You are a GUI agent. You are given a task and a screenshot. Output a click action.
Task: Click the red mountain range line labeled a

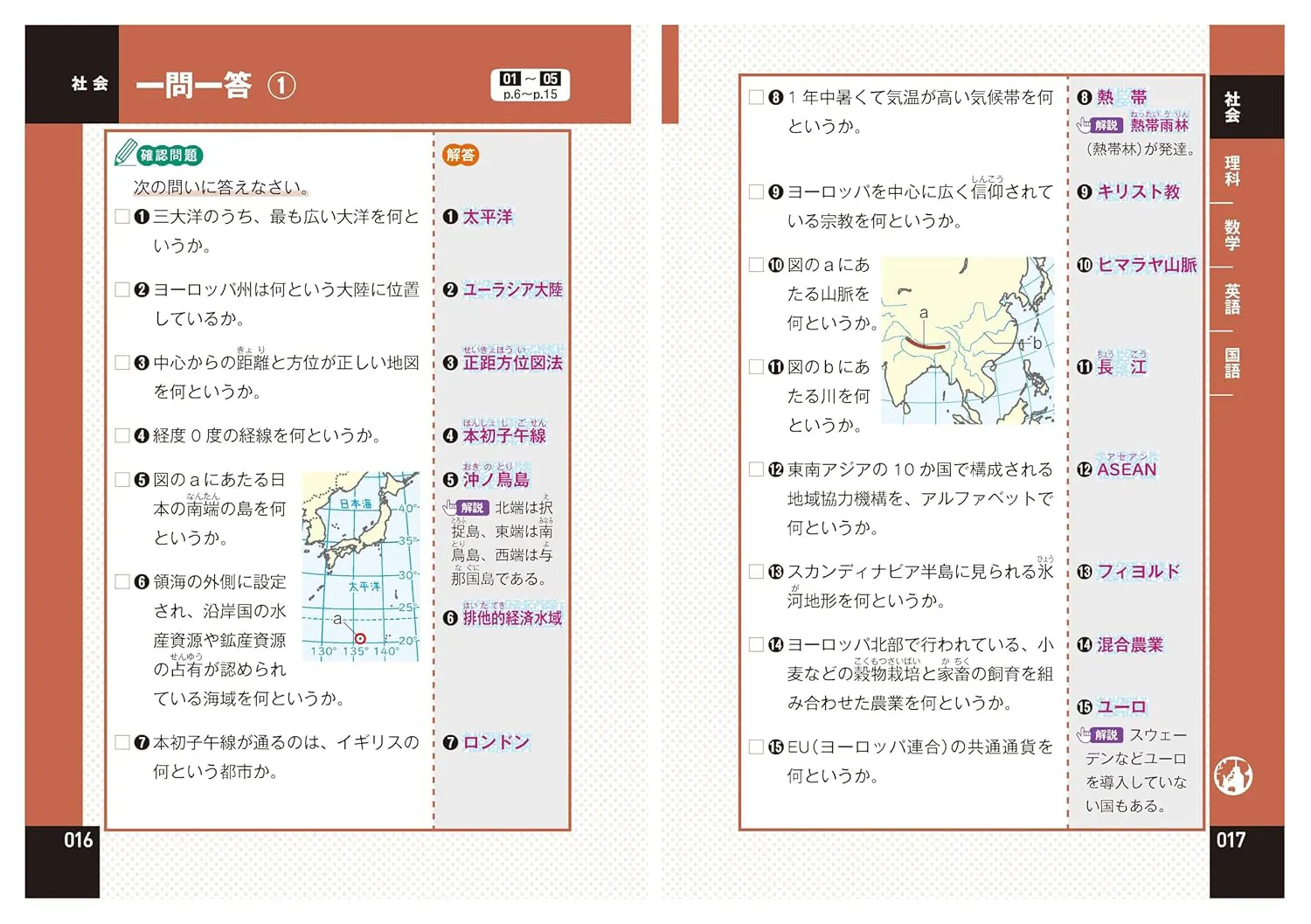[x=925, y=344]
